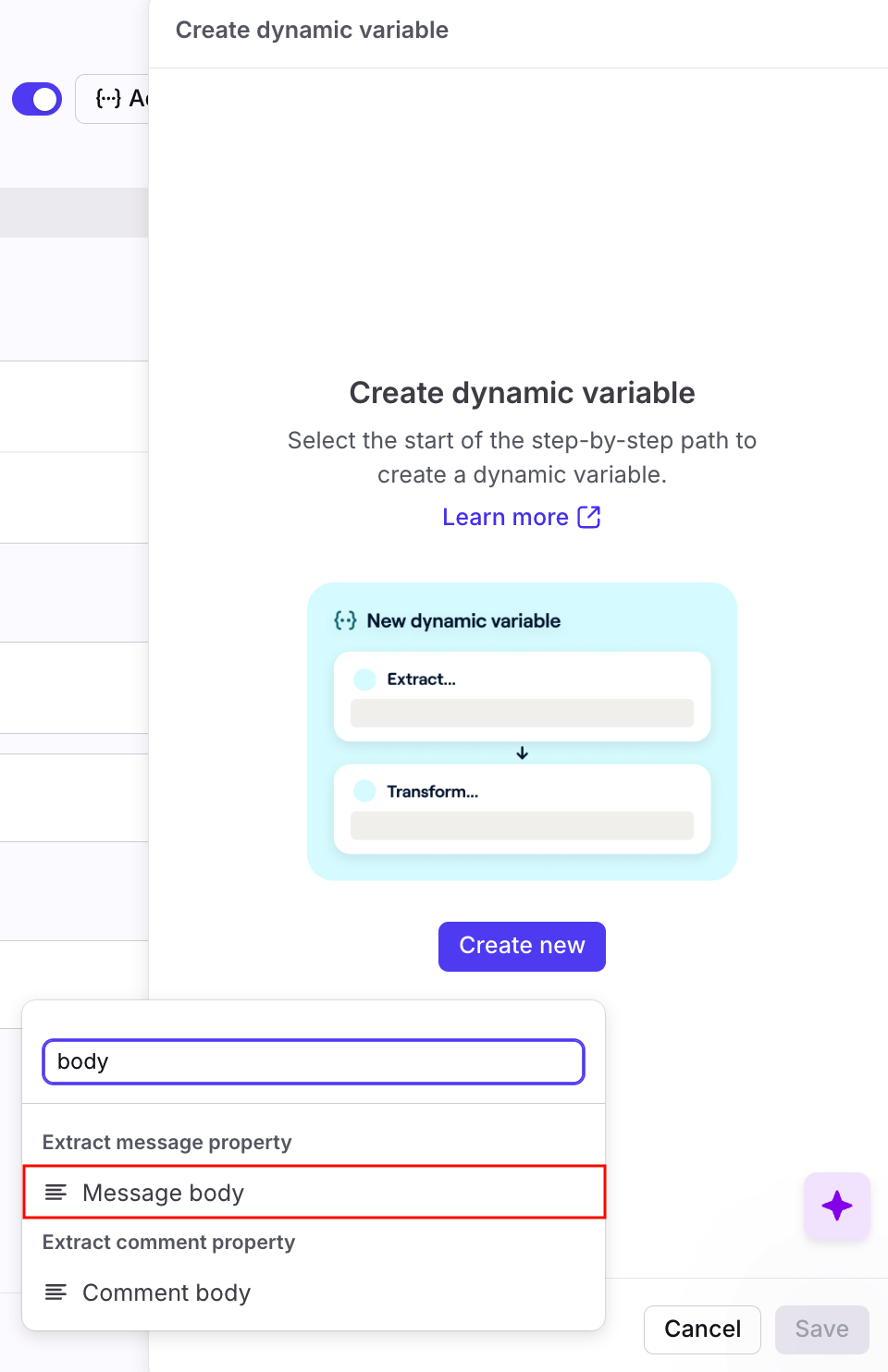Click the down arrow between the steps
This screenshot has height=1372, width=888.
523,753
